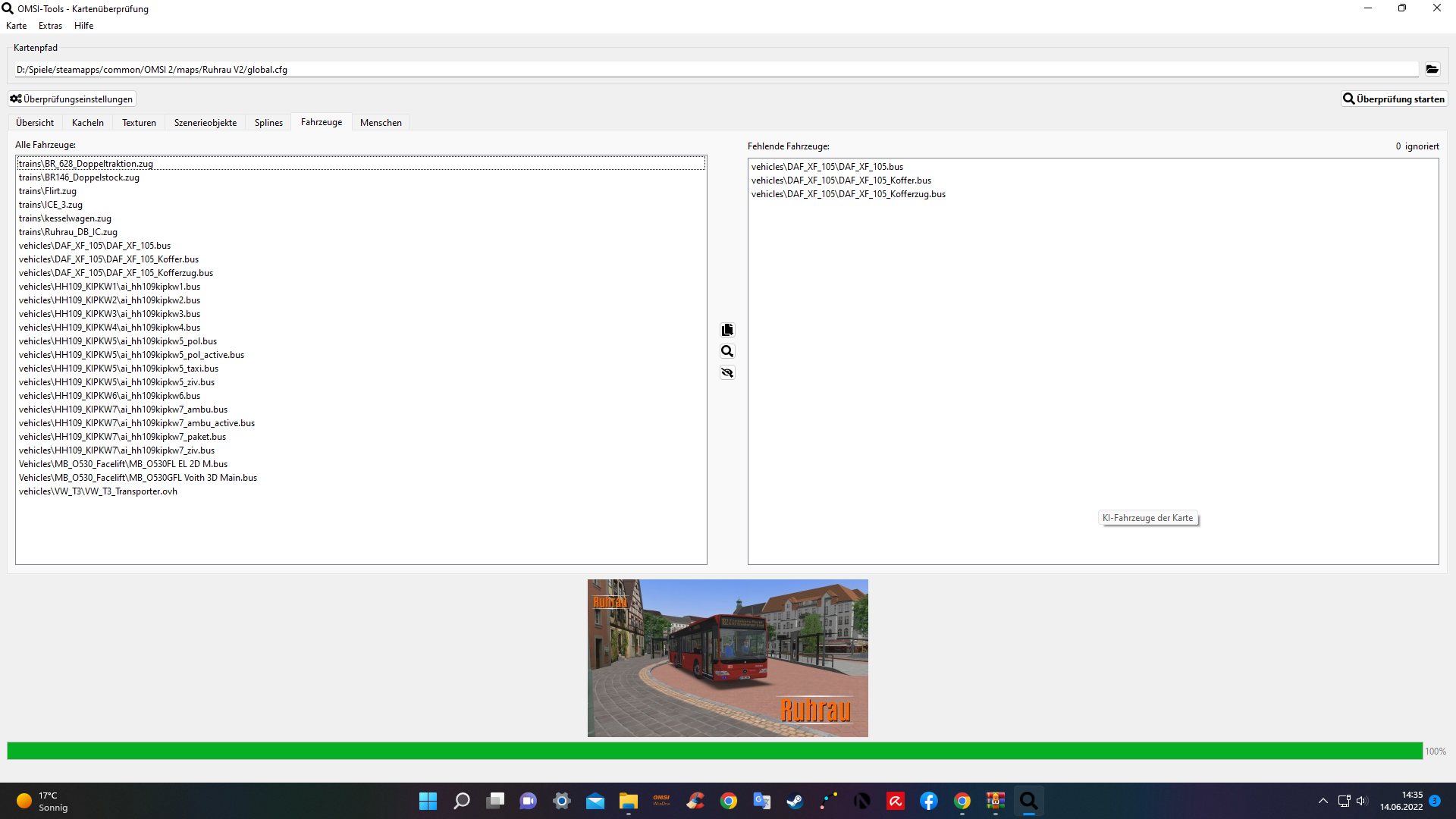Image resolution: width=1456 pixels, height=819 pixels.
Task: Click the Windows Start button
Action: tap(428, 801)
